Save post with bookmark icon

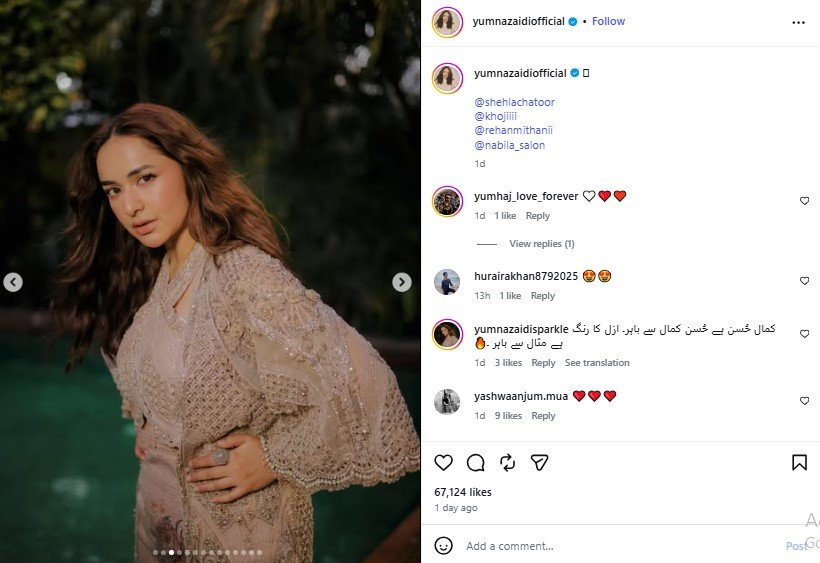click(x=799, y=462)
